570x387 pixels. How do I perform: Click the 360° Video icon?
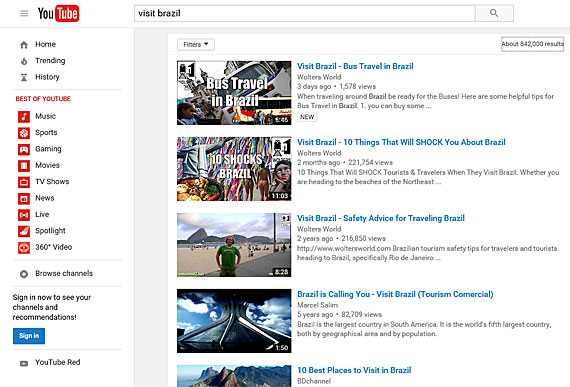point(24,247)
